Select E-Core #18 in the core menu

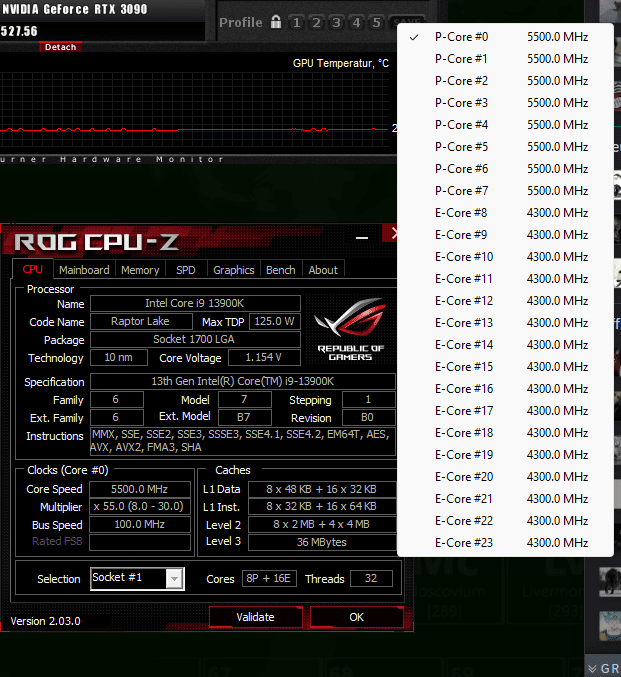click(x=505, y=433)
